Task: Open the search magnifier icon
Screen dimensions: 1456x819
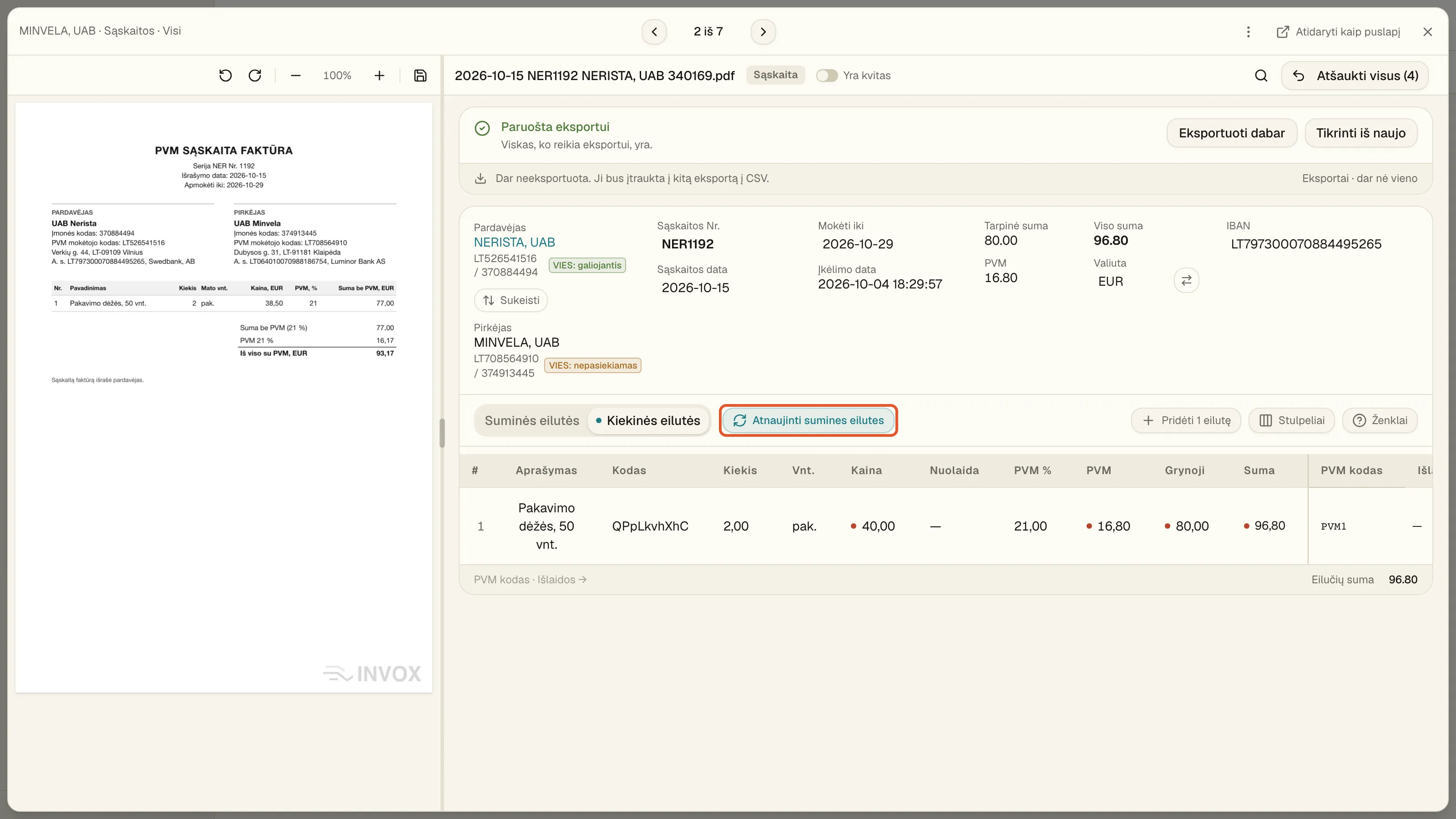Action: point(1261,76)
